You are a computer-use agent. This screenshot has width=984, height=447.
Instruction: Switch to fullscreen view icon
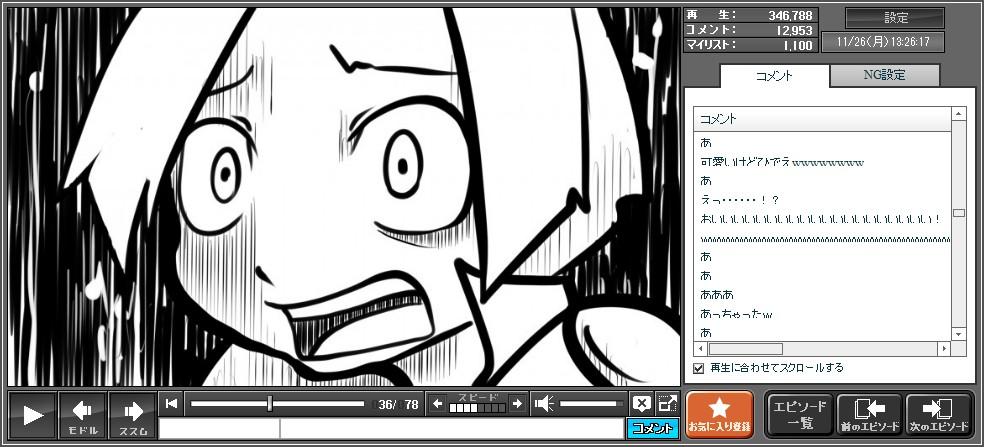pyautogui.click(x=667, y=404)
